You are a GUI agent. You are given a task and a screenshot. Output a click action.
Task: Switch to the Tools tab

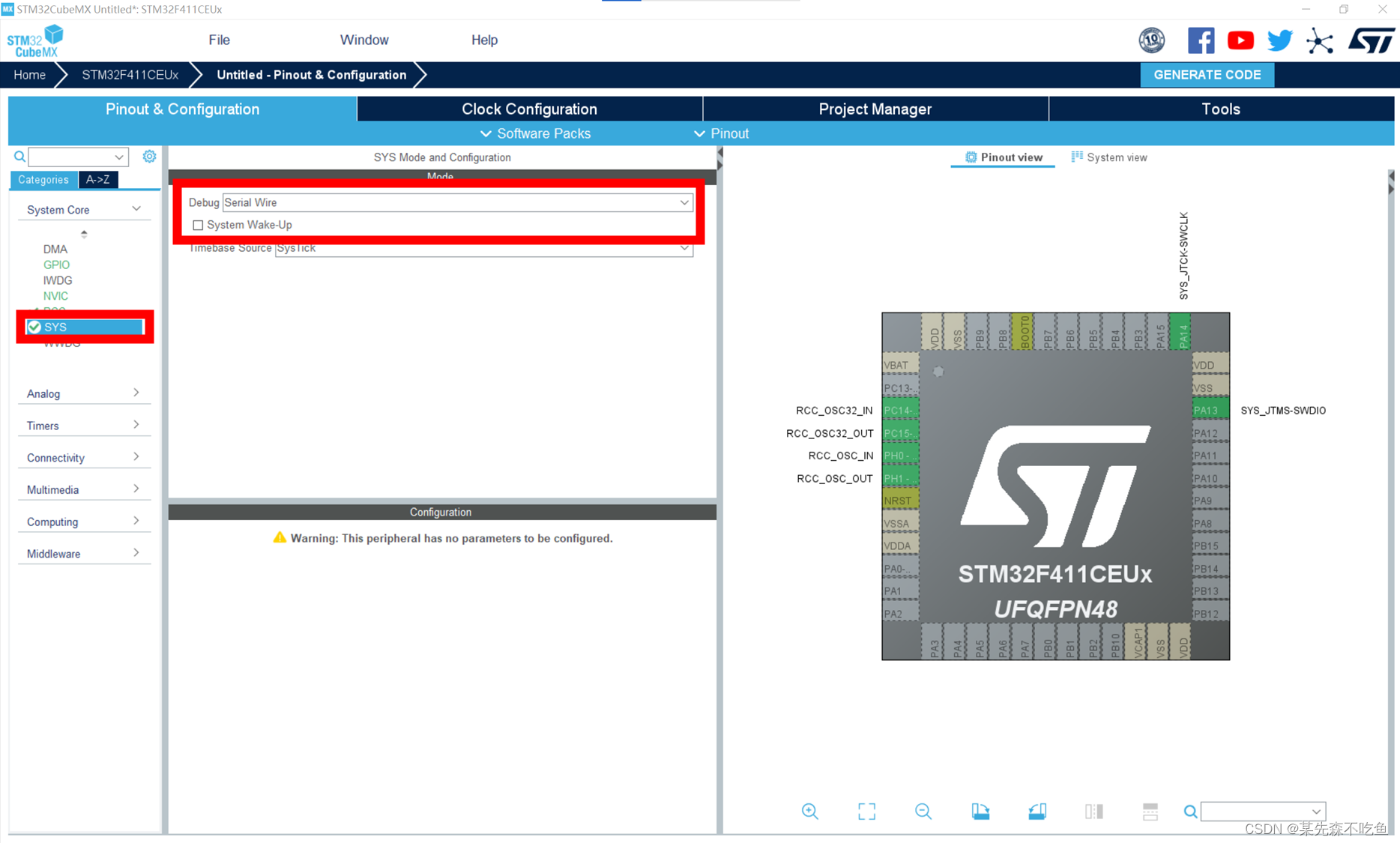tap(1221, 109)
